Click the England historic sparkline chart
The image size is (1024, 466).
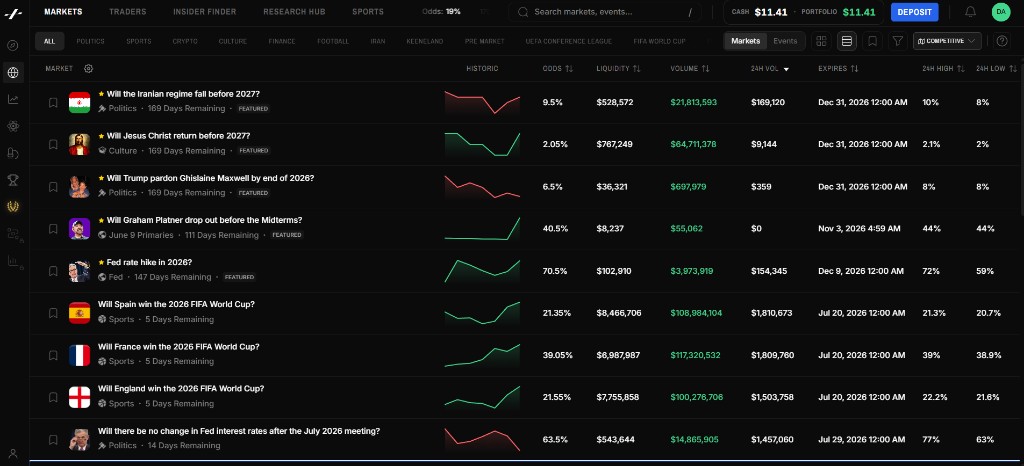pos(483,397)
